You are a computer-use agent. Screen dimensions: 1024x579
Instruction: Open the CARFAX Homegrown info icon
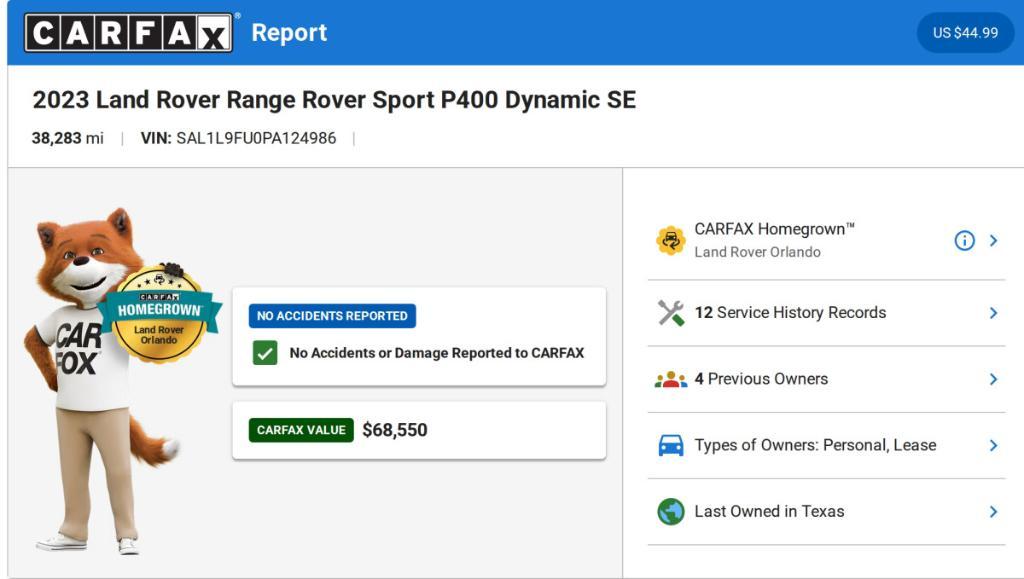pos(965,240)
